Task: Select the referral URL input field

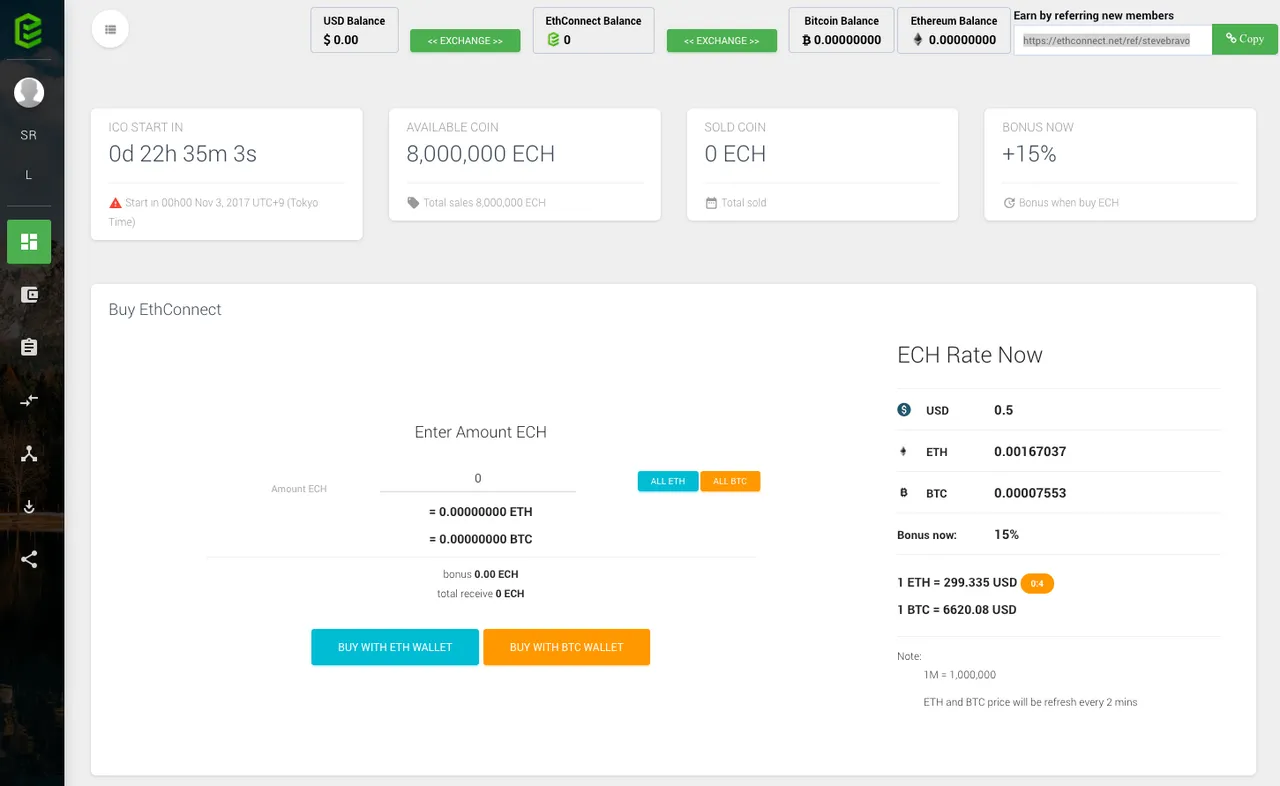Action: [1113, 40]
